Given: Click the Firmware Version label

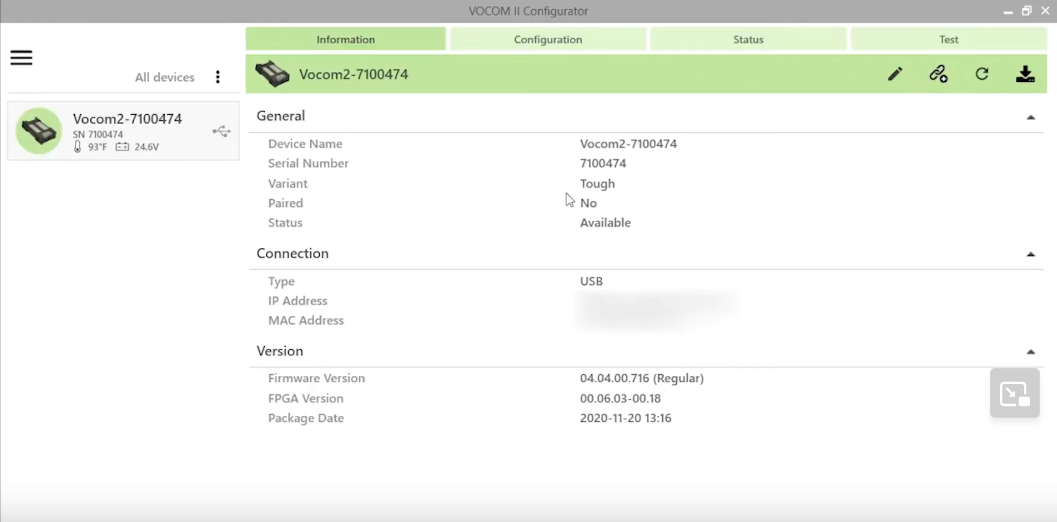Looking at the screenshot, I should pos(316,378).
